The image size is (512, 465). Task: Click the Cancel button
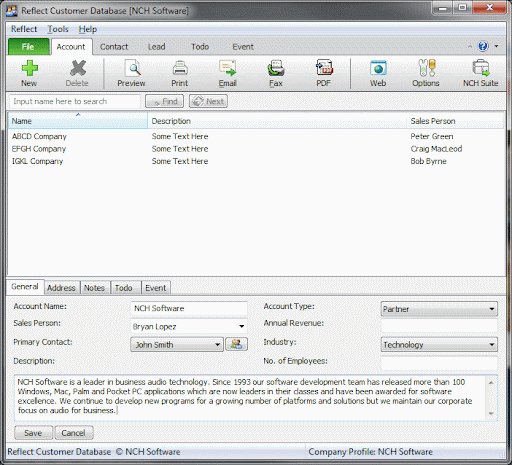pos(73,433)
